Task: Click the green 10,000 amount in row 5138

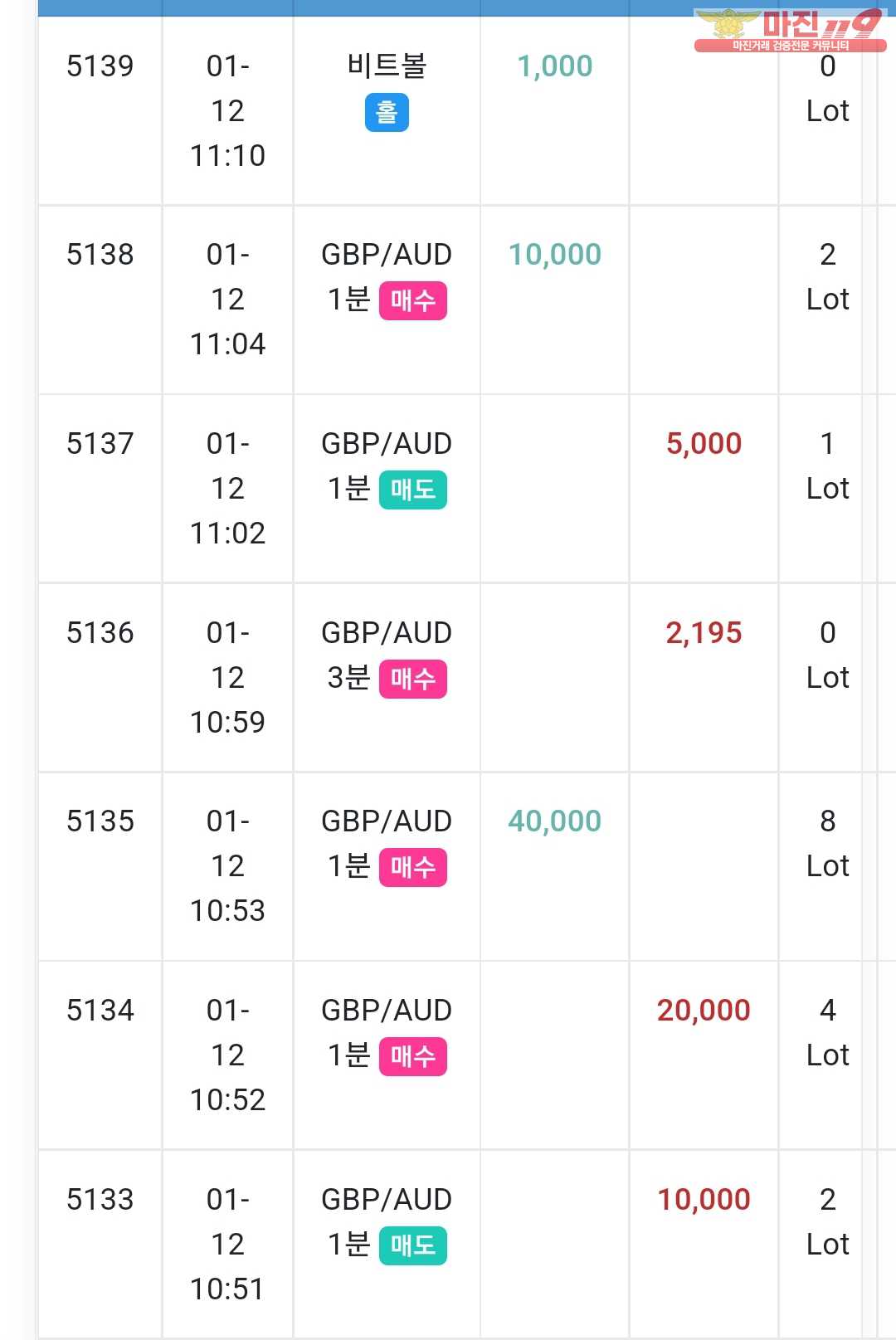Action: pos(554,255)
